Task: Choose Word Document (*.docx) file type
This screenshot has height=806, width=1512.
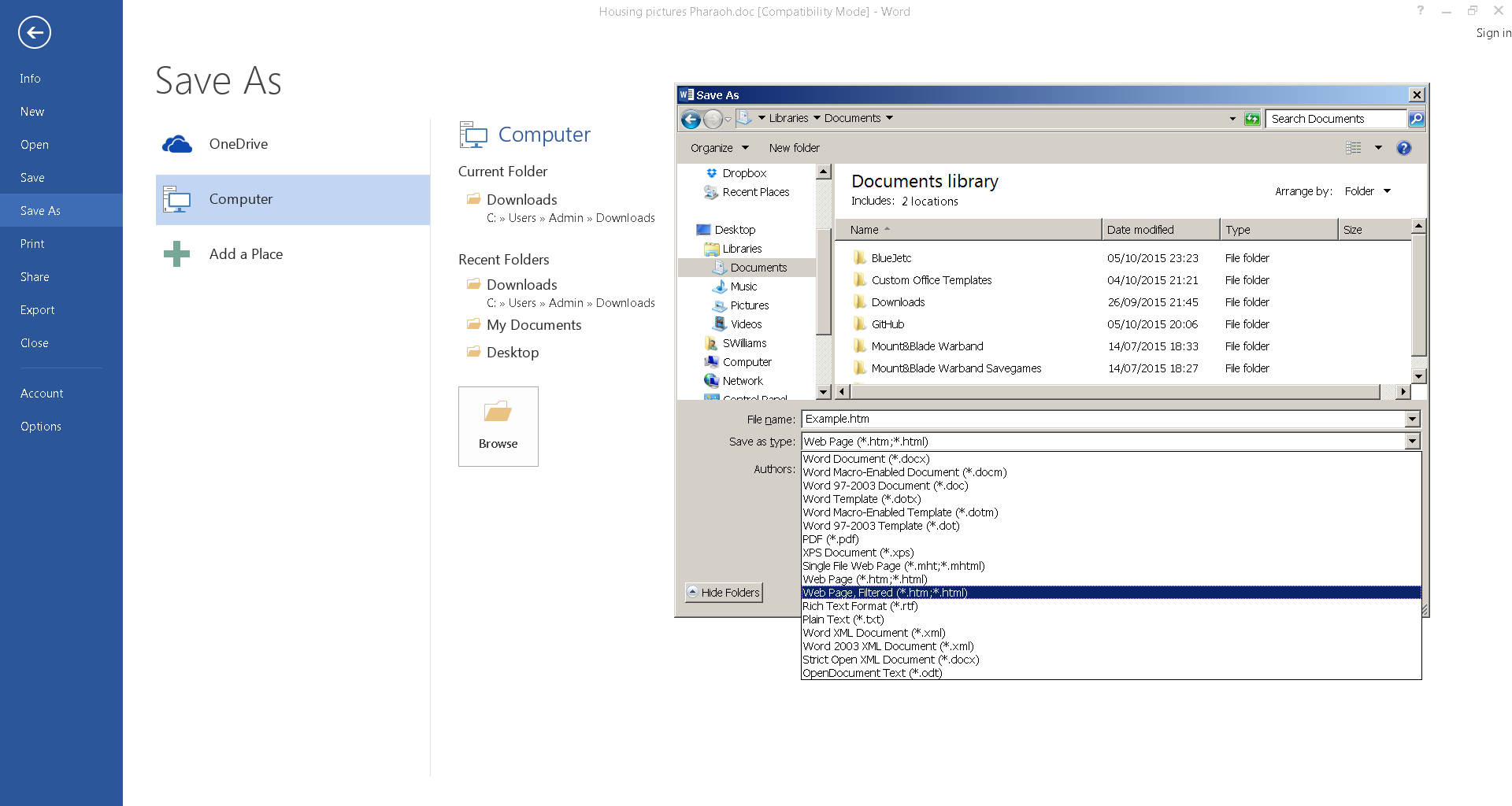Action: [x=1111, y=459]
